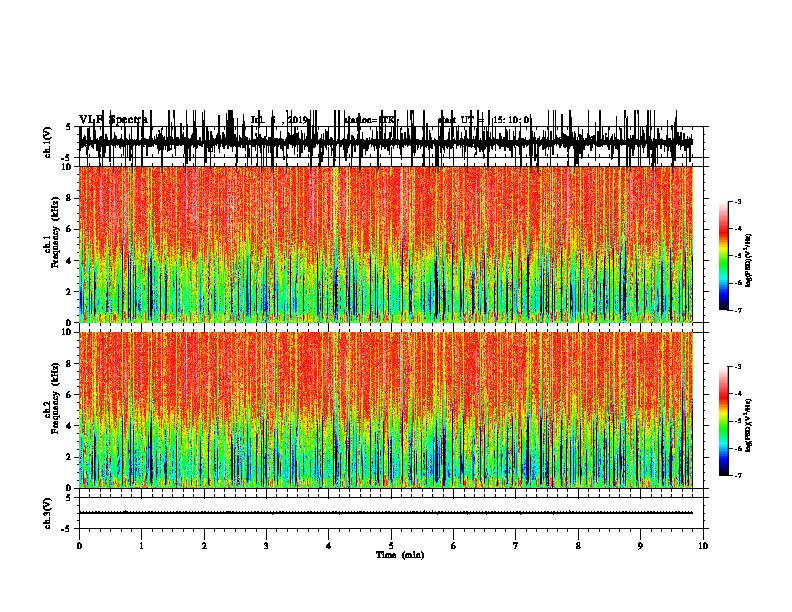Click the '8' tick on the time axis
The image size is (792, 612).
[578, 546]
